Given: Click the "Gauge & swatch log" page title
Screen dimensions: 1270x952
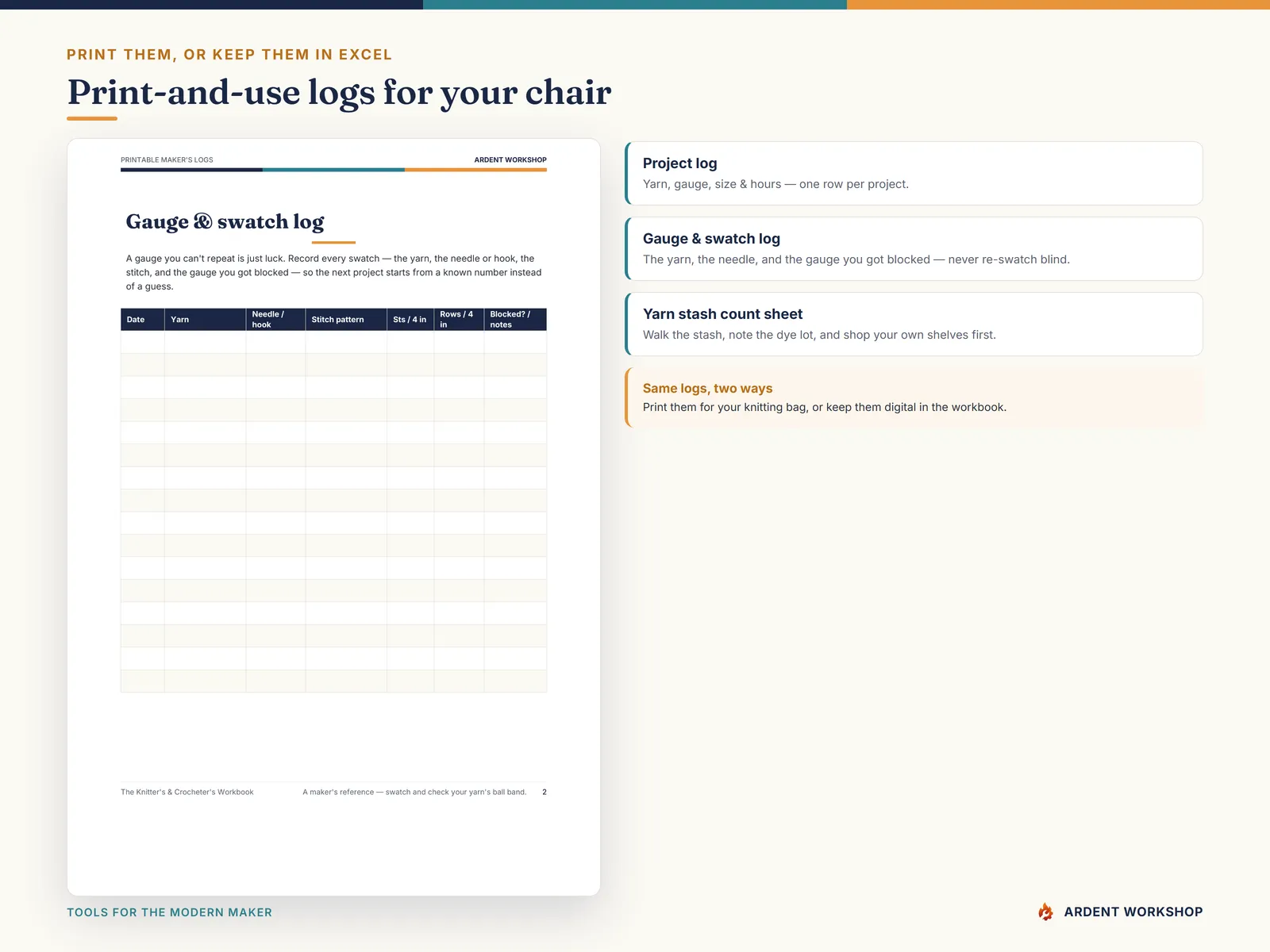Looking at the screenshot, I should (225, 221).
